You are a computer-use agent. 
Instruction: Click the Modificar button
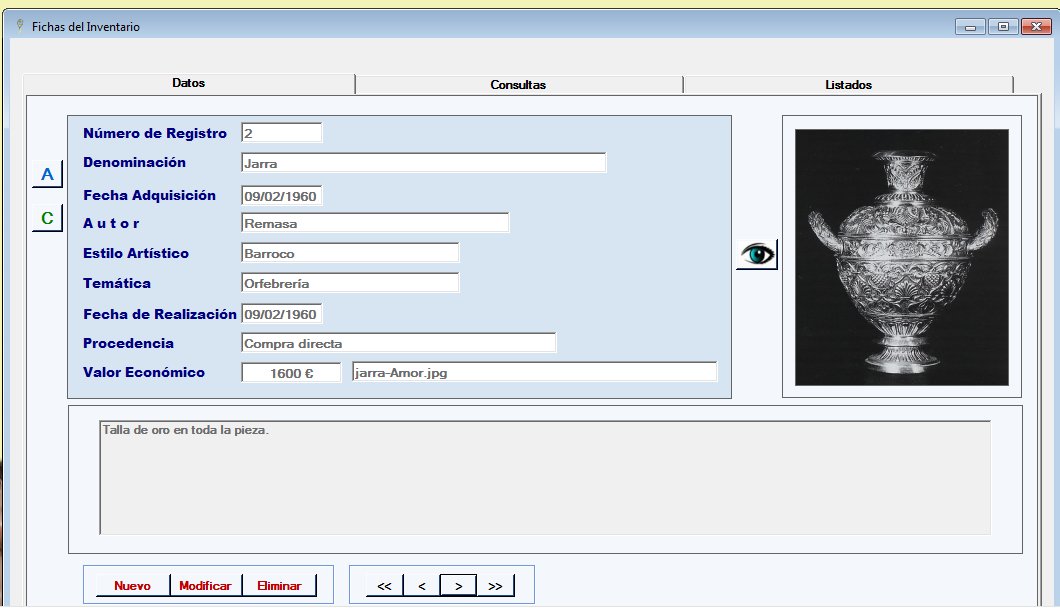(205, 586)
